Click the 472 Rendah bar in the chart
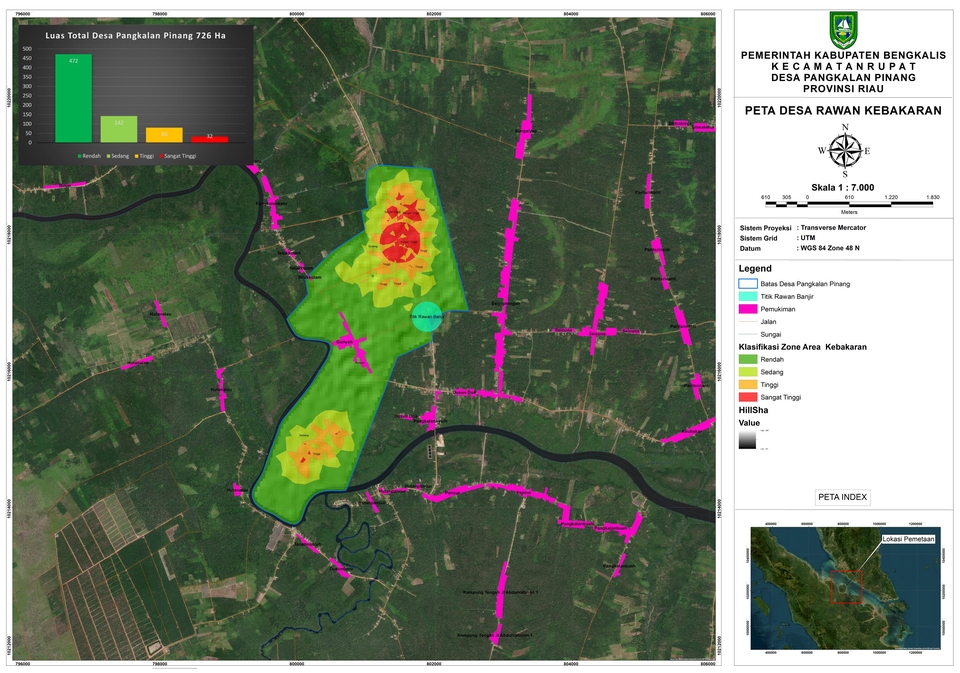Screen dimensions: 960x673 73,99
